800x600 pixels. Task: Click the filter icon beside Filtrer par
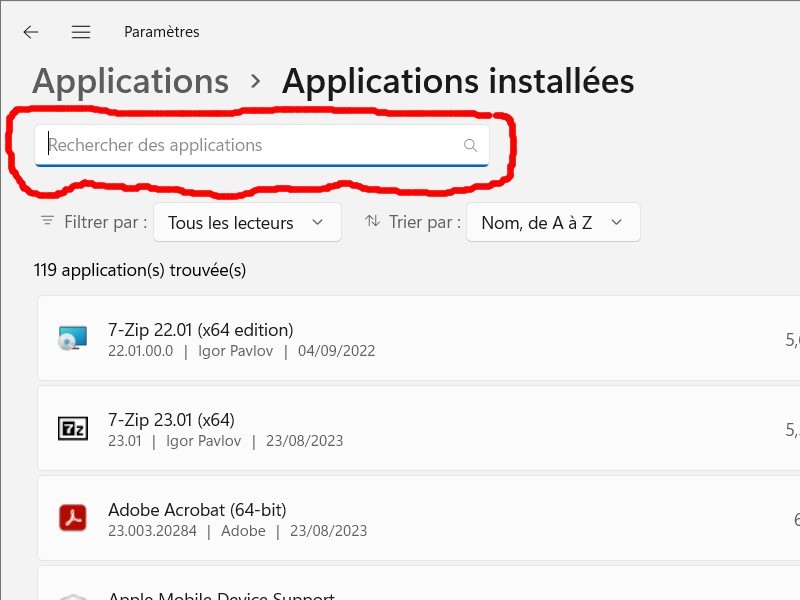(x=47, y=221)
